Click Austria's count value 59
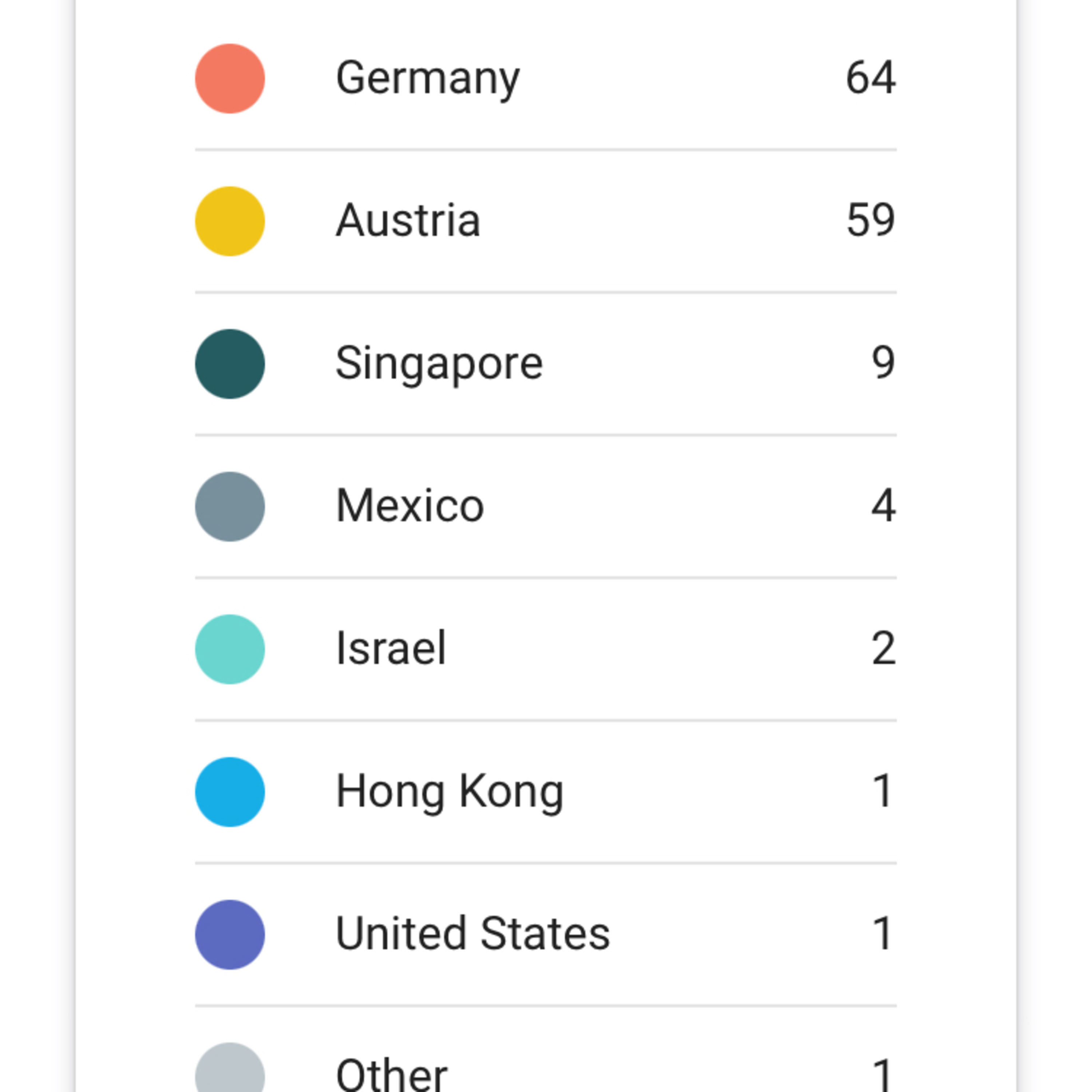 [x=870, y=221]
